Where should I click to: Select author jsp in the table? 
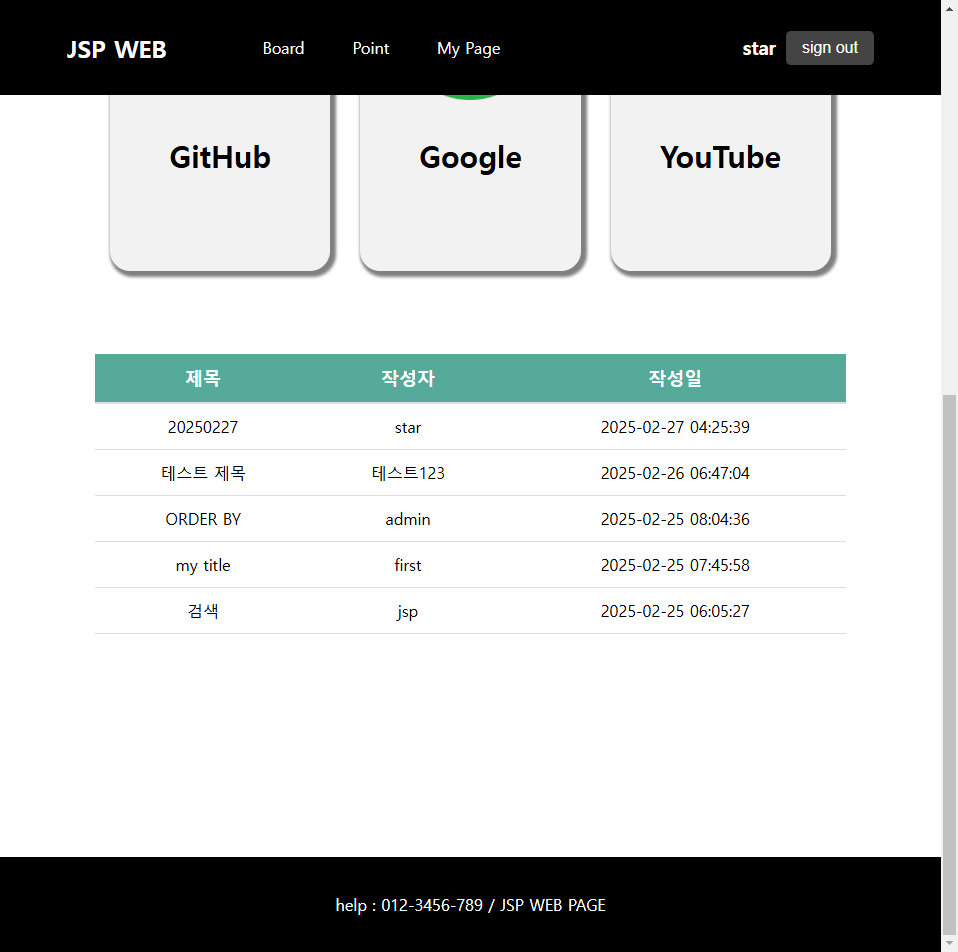point(408,612)
